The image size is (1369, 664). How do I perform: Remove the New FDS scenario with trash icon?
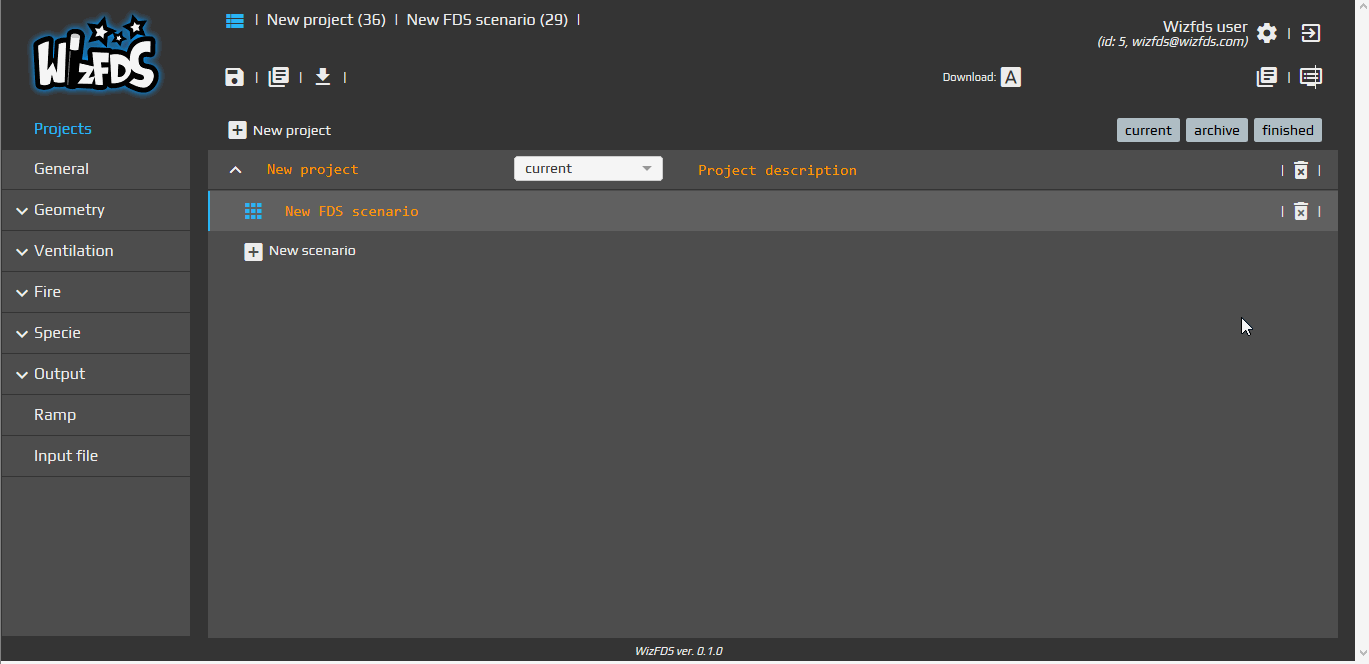1300,211
